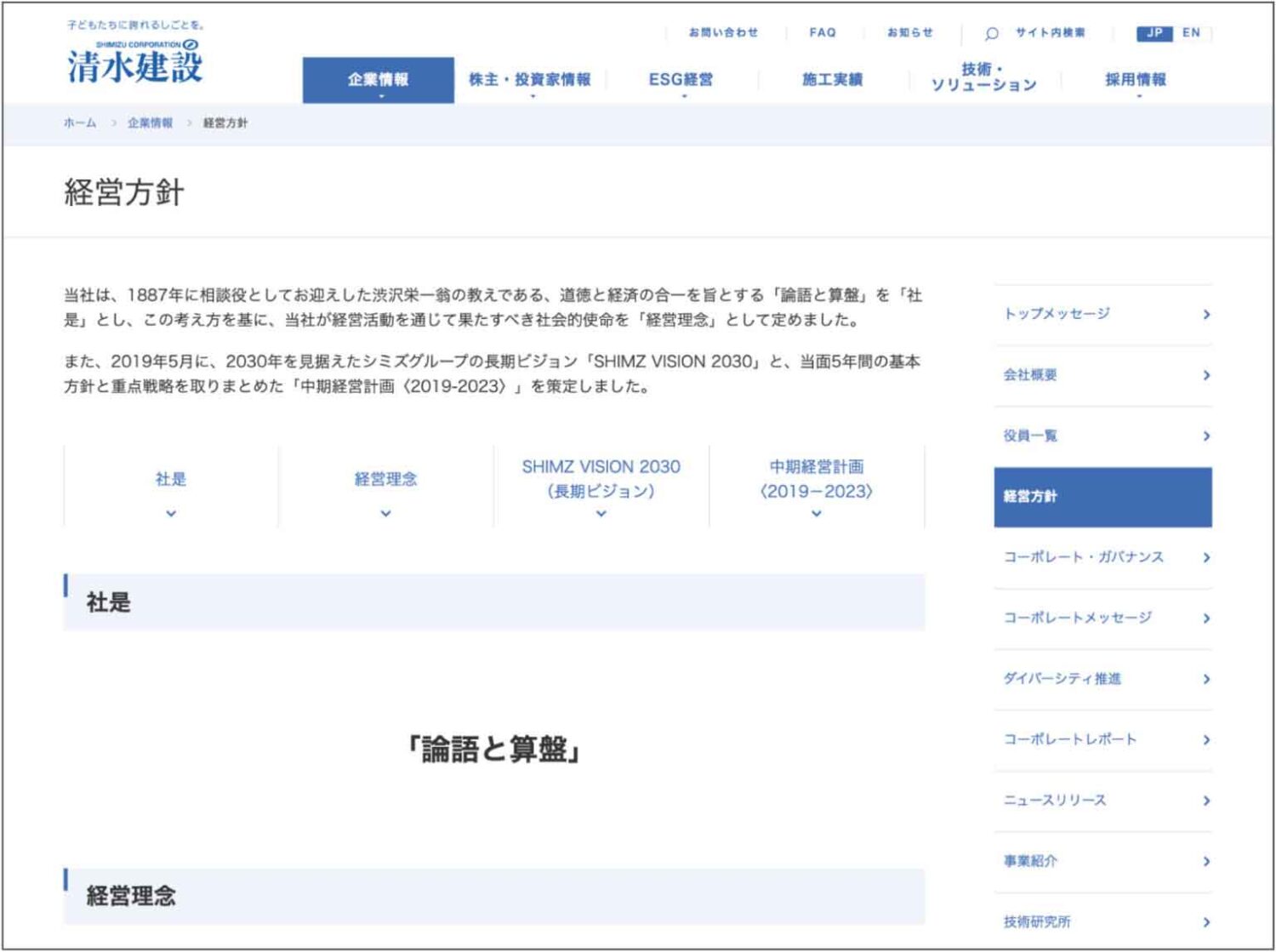Open 会社概要 sidebar link

(x=1103, y=375)
